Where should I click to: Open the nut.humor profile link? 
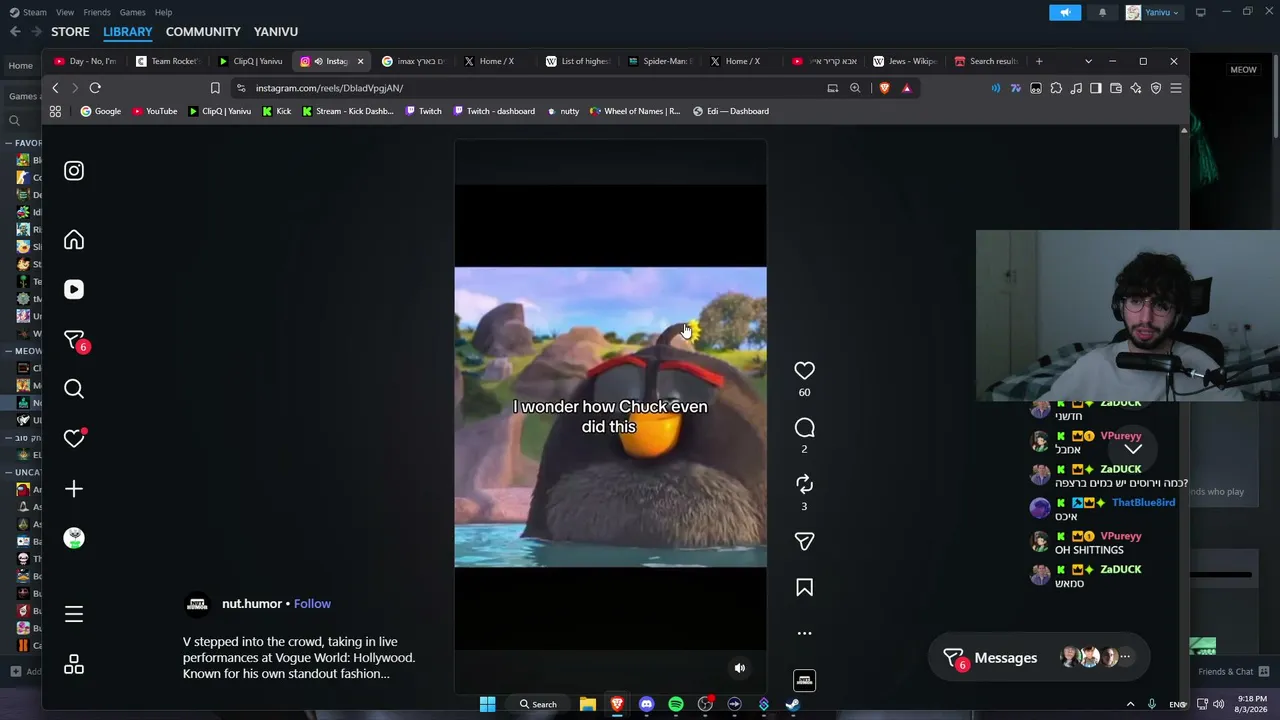click(x=252, y=604)
